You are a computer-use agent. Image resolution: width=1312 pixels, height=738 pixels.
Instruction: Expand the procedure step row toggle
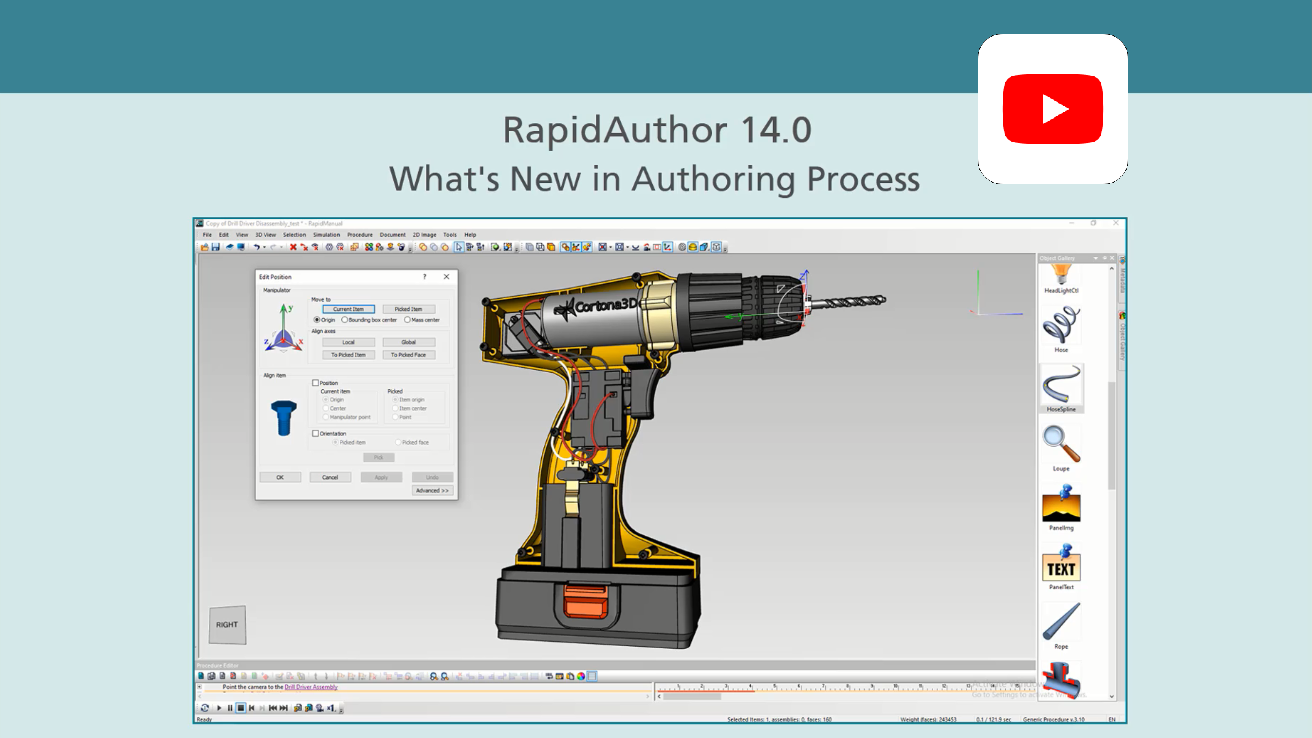pos(199,687)
